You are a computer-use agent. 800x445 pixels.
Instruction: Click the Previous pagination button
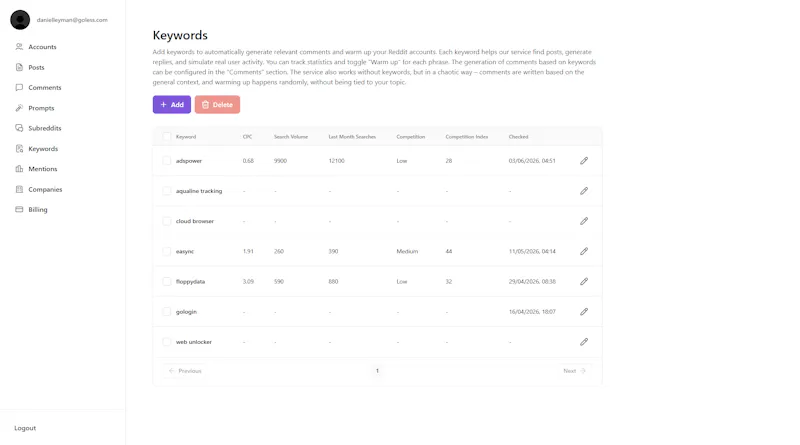click(185, 371)
